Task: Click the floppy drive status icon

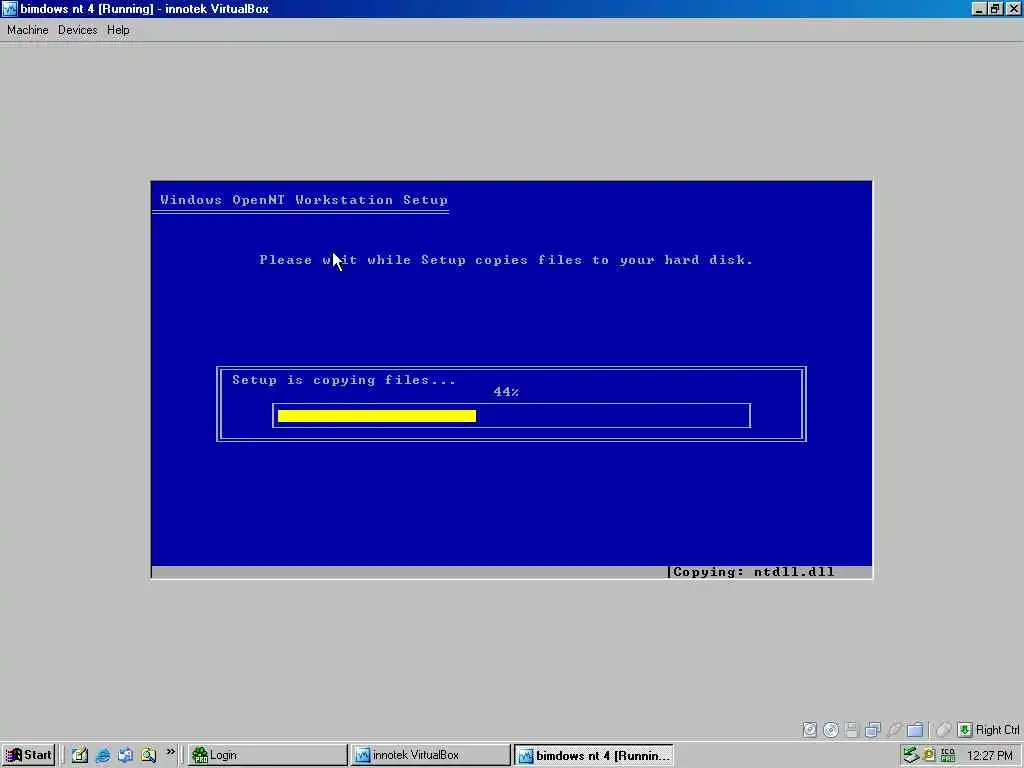Action: 852,729
